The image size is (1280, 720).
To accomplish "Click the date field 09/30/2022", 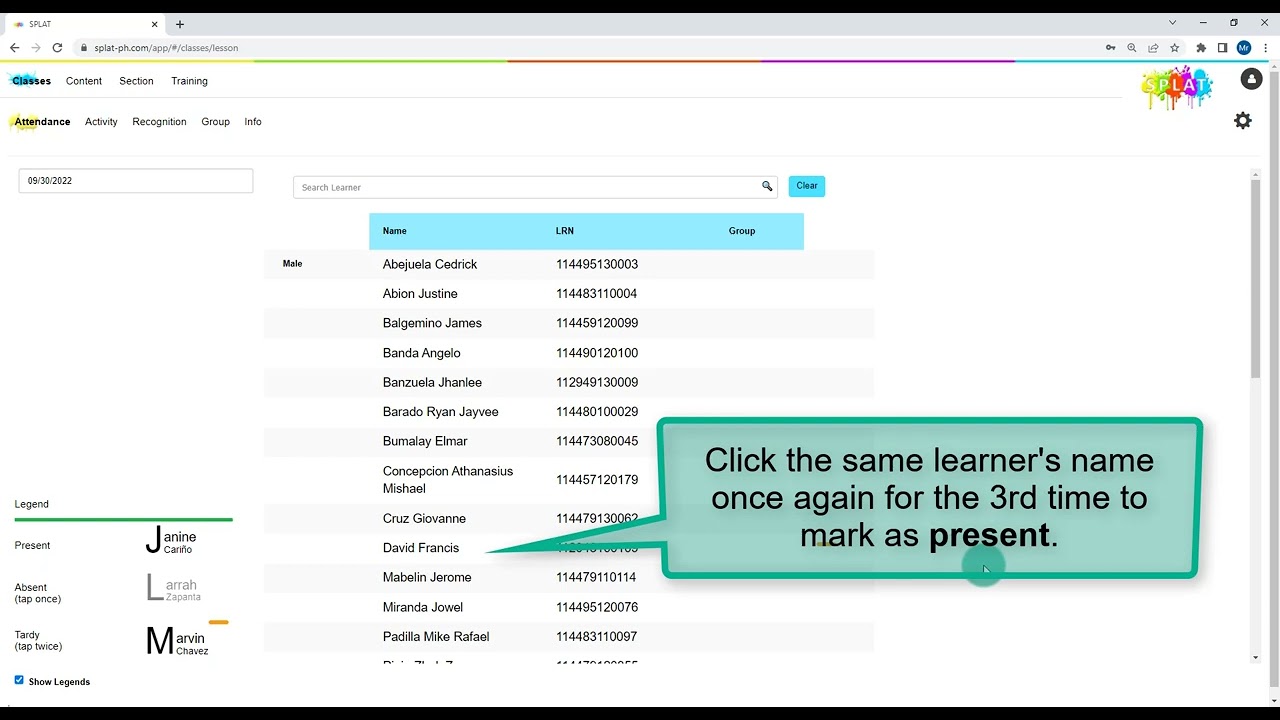I will tap(136, 181).
